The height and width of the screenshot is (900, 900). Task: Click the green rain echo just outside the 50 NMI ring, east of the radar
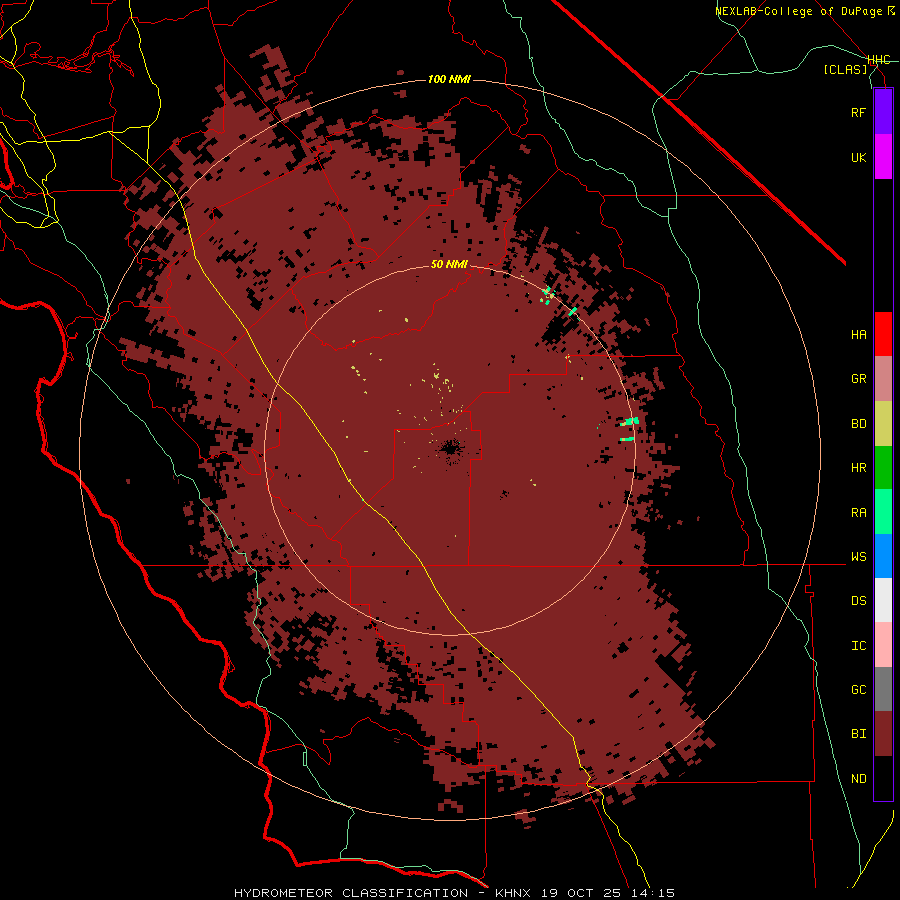point(630,421)
